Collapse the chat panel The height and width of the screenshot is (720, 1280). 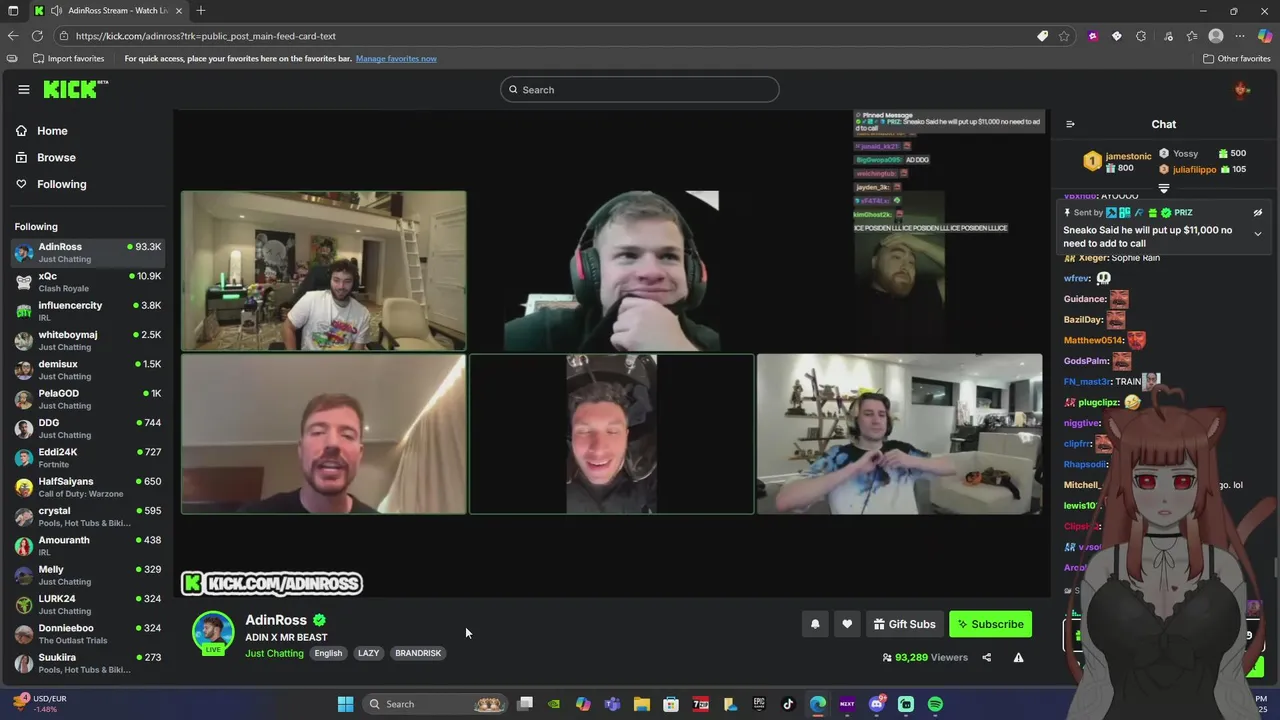(x=1070, y=124)
